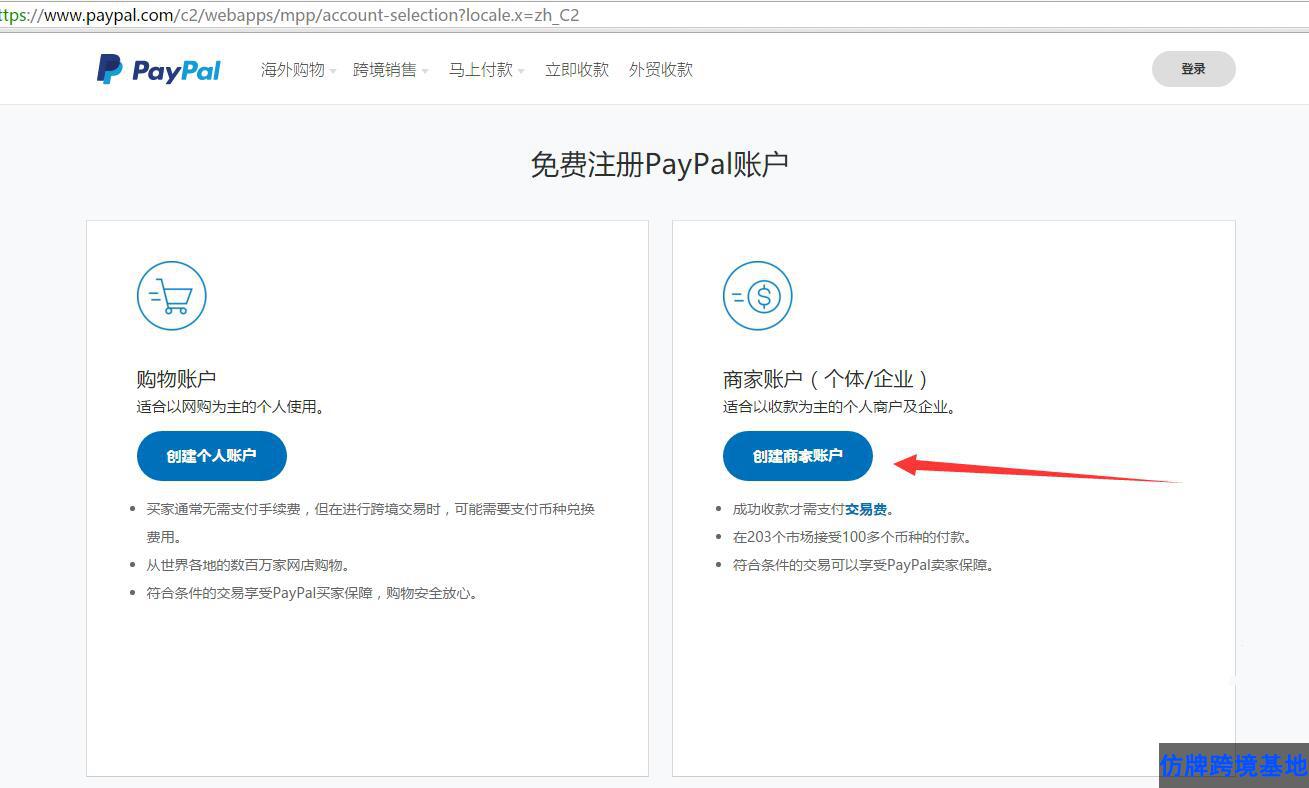Click 创建个人账户 button
Viewport: 1309px width, 788px height.
point(212,456)
